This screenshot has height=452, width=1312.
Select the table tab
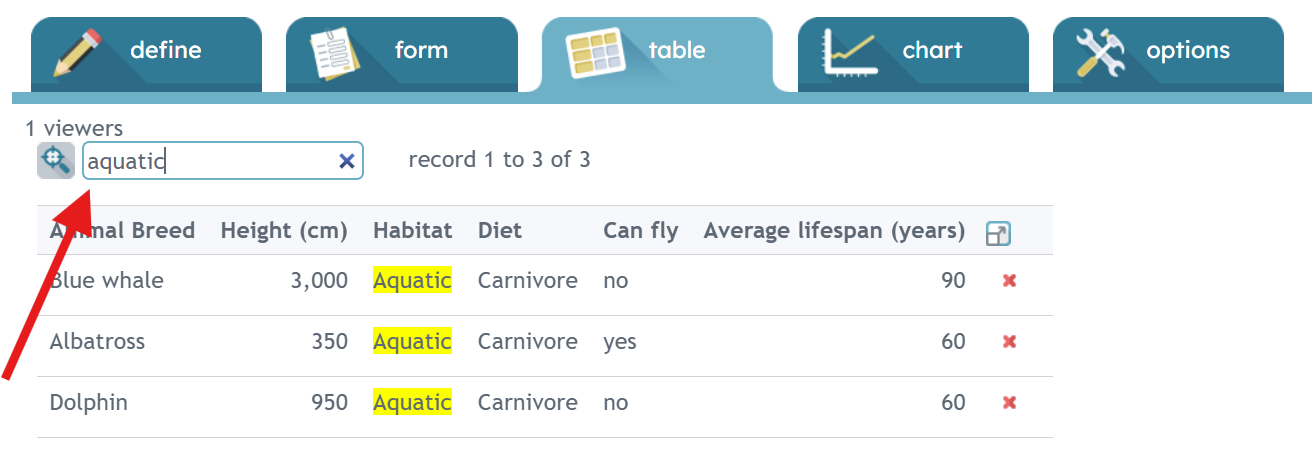click(x=657, y=54)
